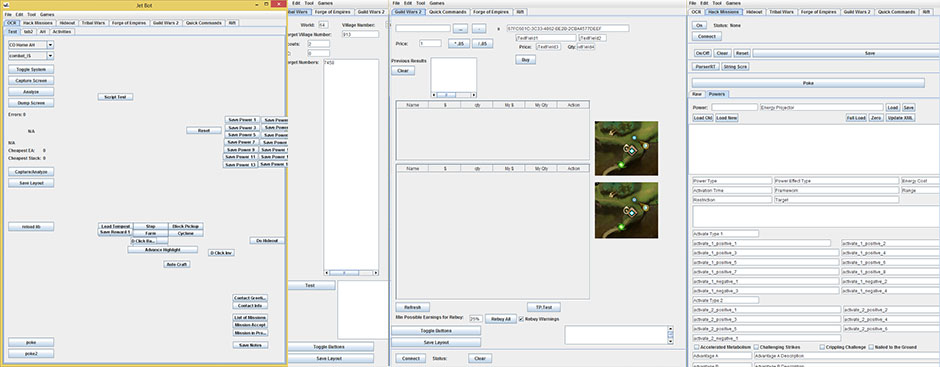Open the Tool menu in Jet Bot

click(x=32, y=14)
